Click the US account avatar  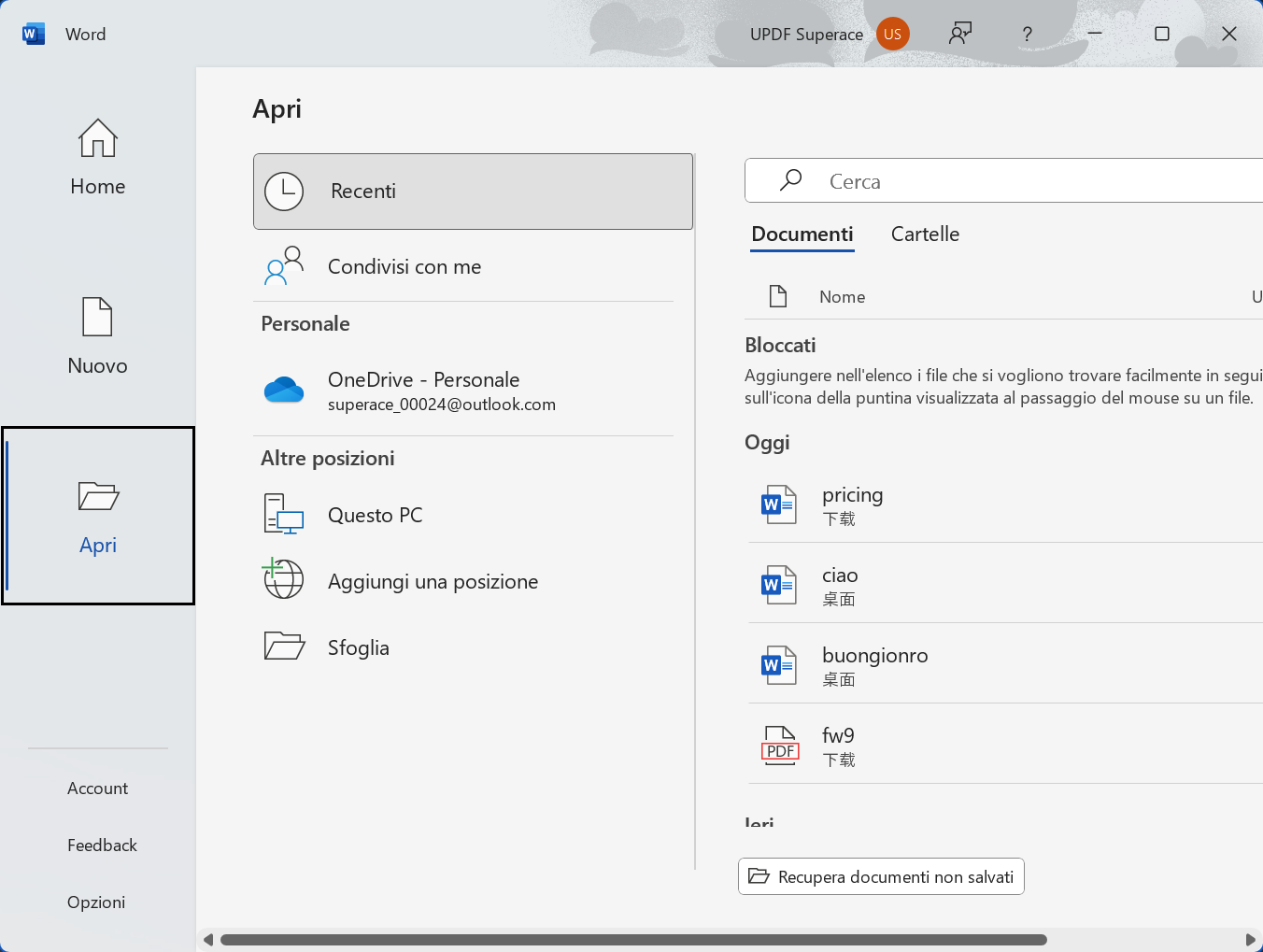[x=892, y=34]
